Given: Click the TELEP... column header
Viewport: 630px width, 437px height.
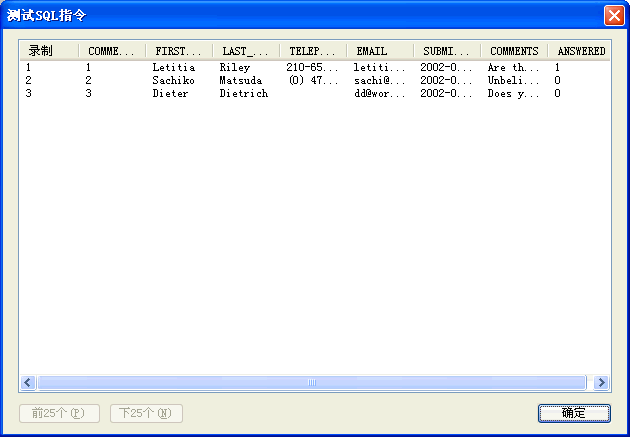Looking at the screenshot, I should pyautogui.click(x=312, y=51).
